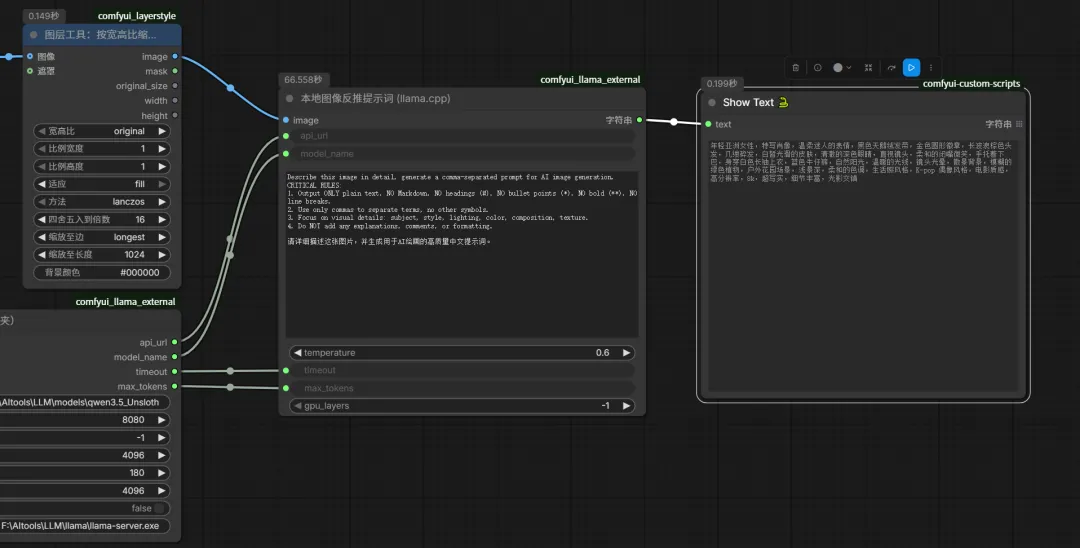The image size is (1080, 548).
Task: Click the 背景颜色 #000000 color field
Action: coord(101,273)
